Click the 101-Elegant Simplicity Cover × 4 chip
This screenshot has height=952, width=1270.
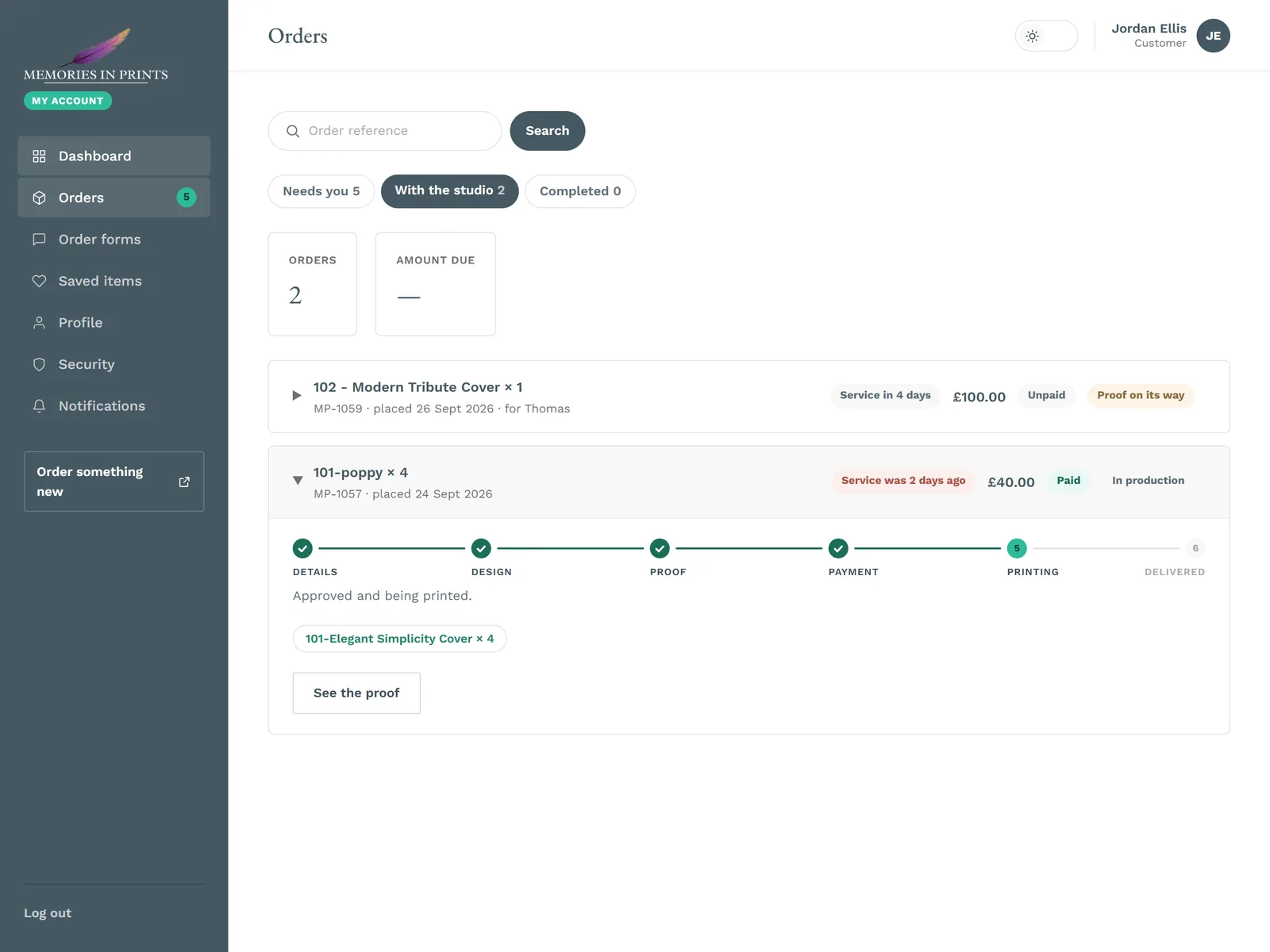point(399,639)
